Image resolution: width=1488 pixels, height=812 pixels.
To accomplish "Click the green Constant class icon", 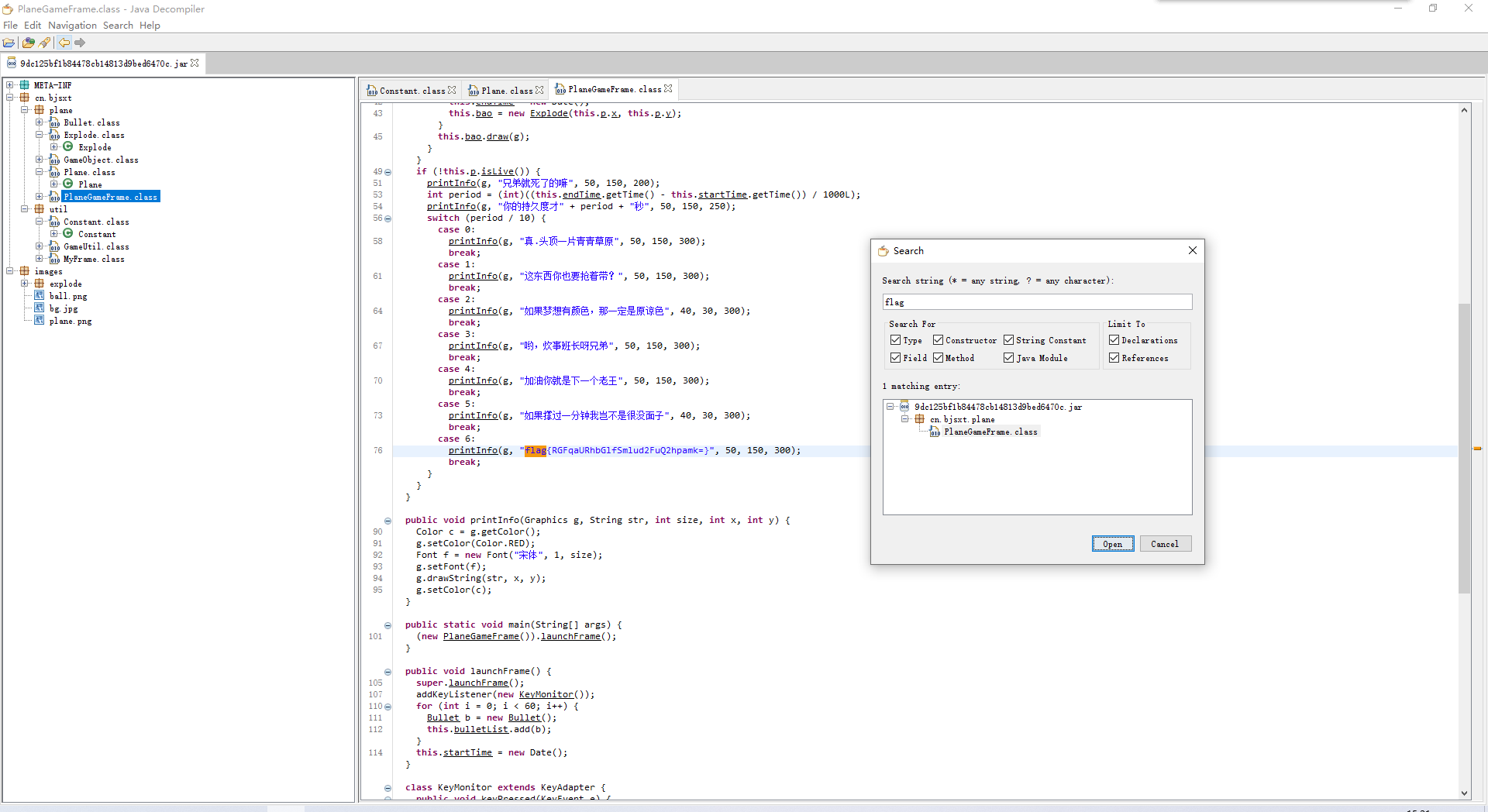I will (x=68, y=233).
